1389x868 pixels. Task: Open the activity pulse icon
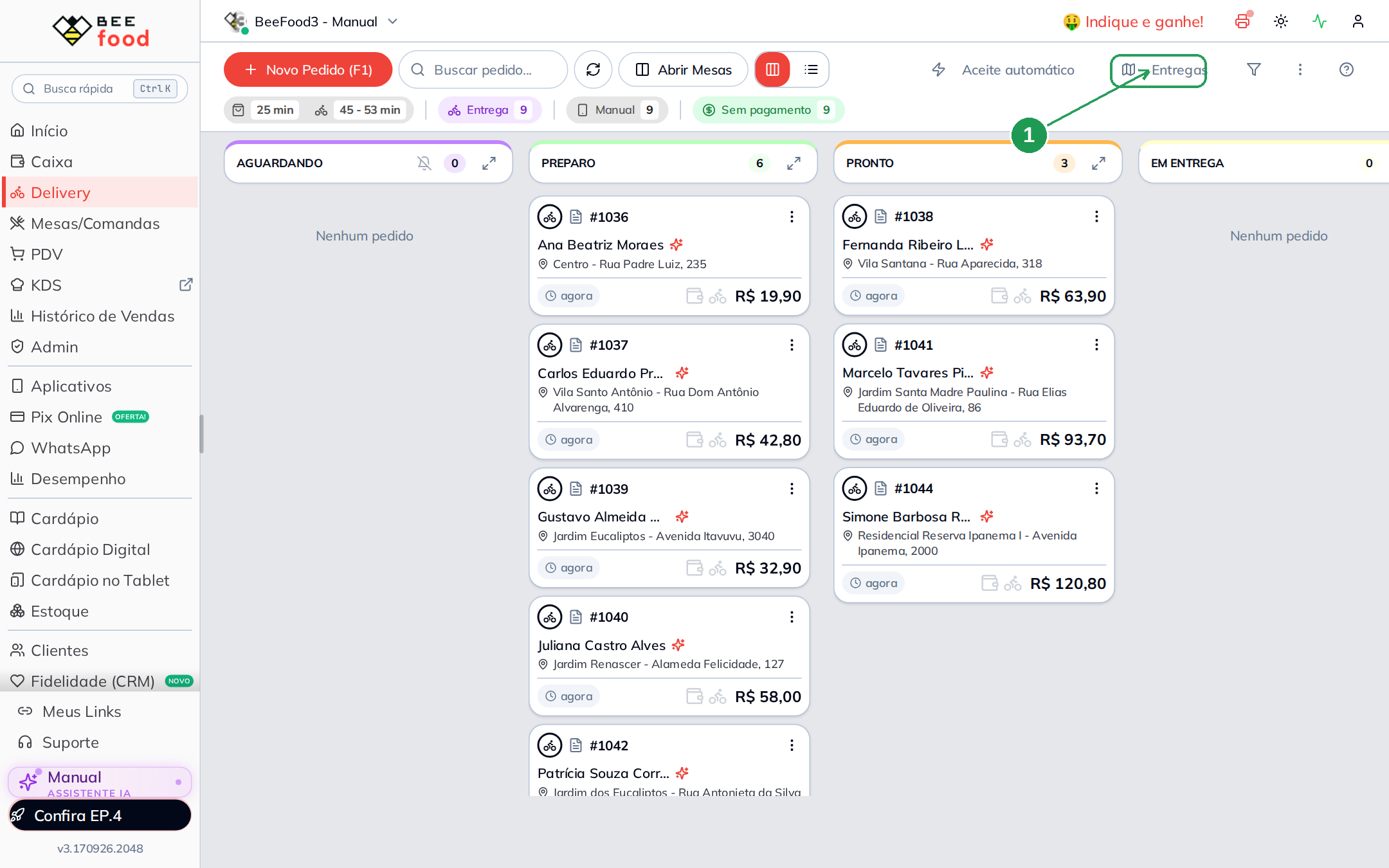pyautogui.click(x=1320, y=21)
